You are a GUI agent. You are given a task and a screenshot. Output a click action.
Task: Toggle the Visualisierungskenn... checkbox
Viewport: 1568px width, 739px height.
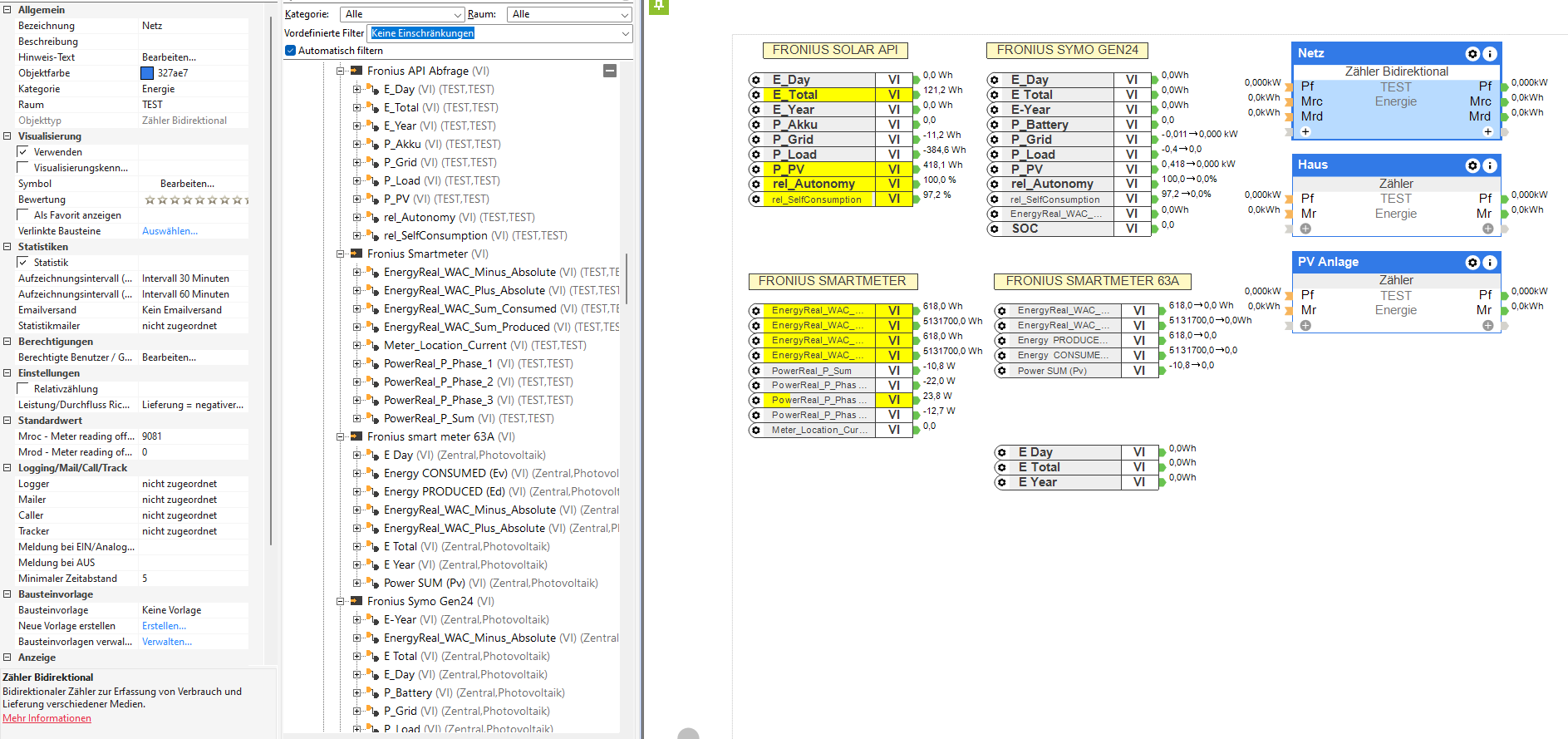(x=23, y=168)
